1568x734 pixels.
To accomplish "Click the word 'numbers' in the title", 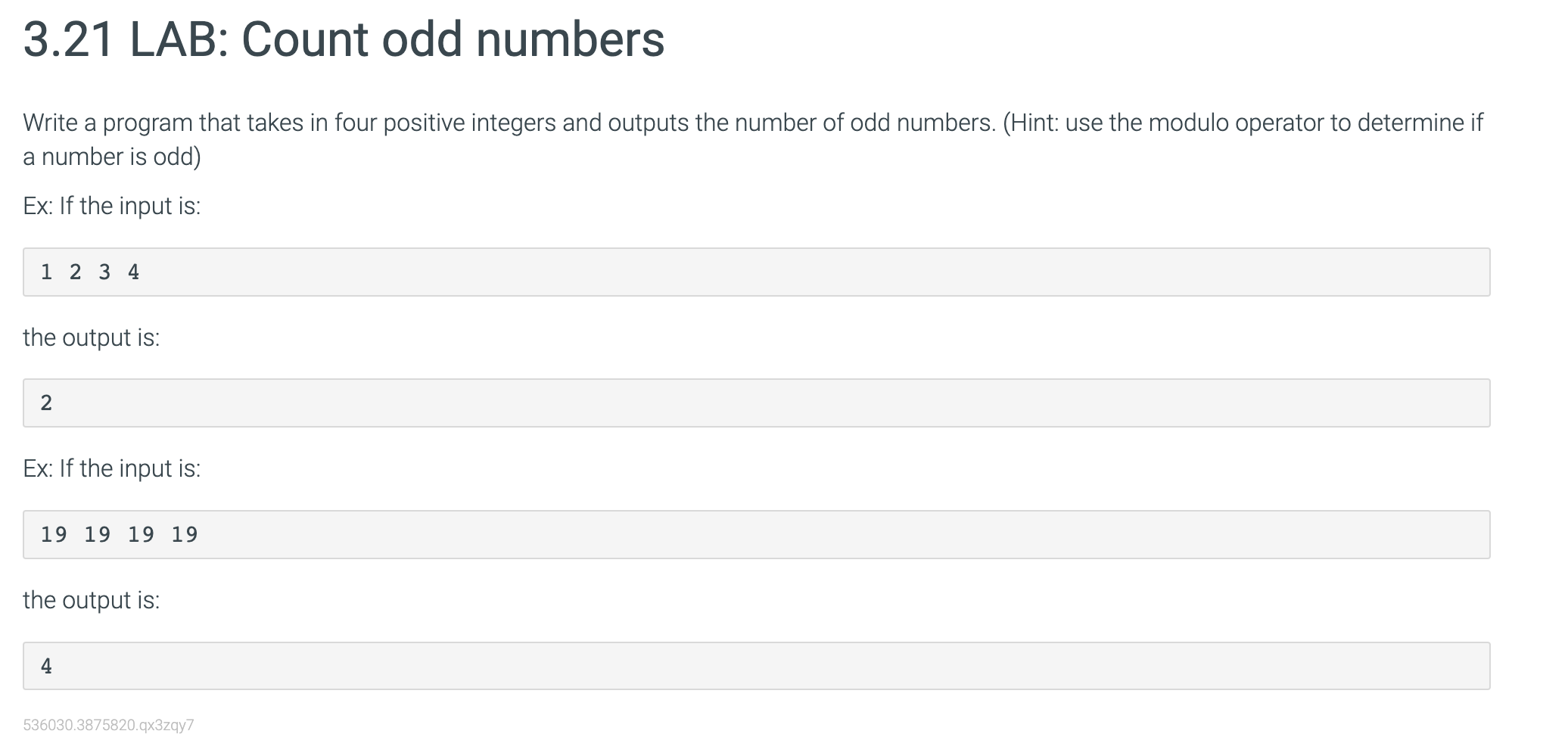I will 571,39.
